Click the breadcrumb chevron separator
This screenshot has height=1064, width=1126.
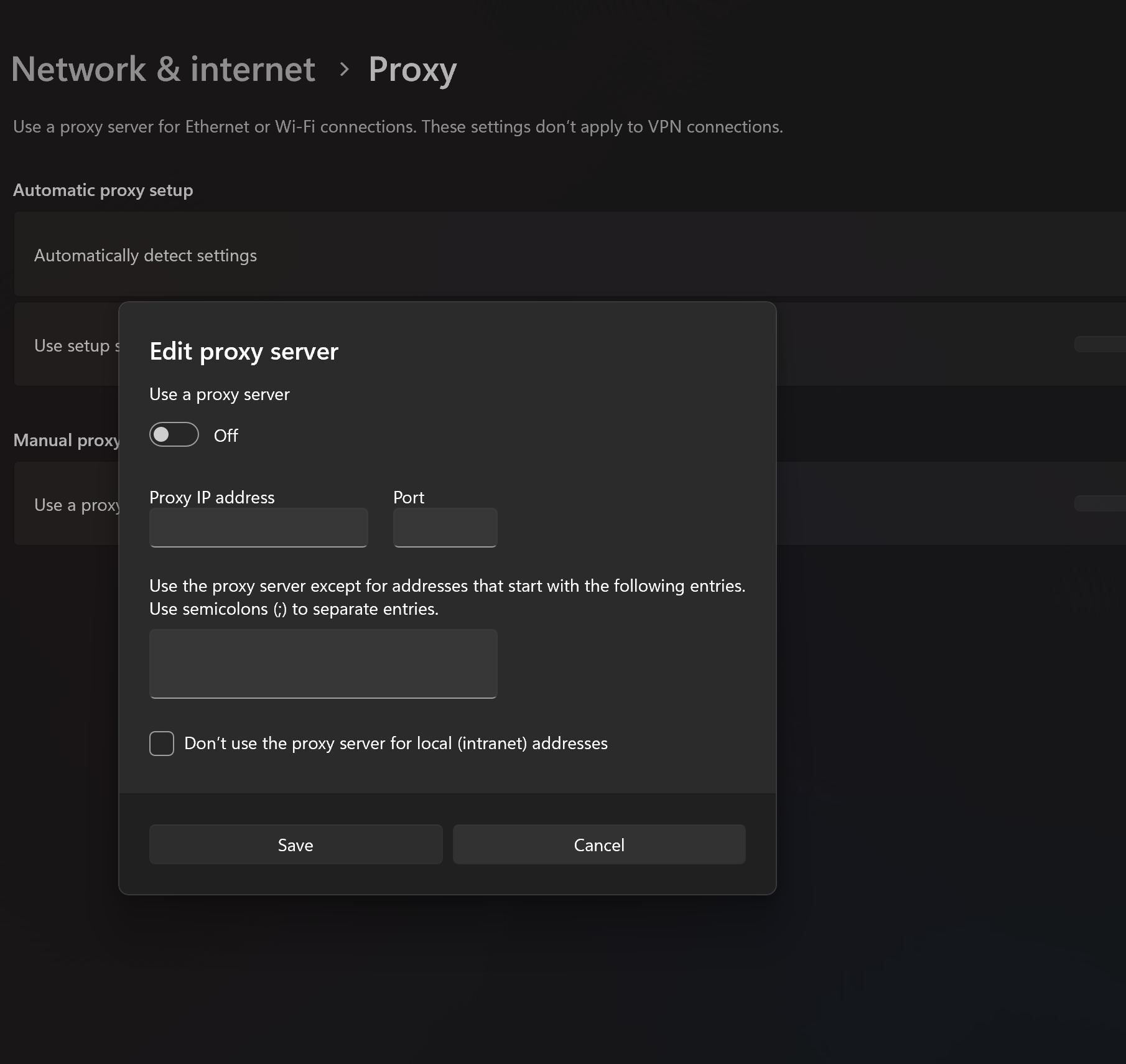click(x=344, y=70)
